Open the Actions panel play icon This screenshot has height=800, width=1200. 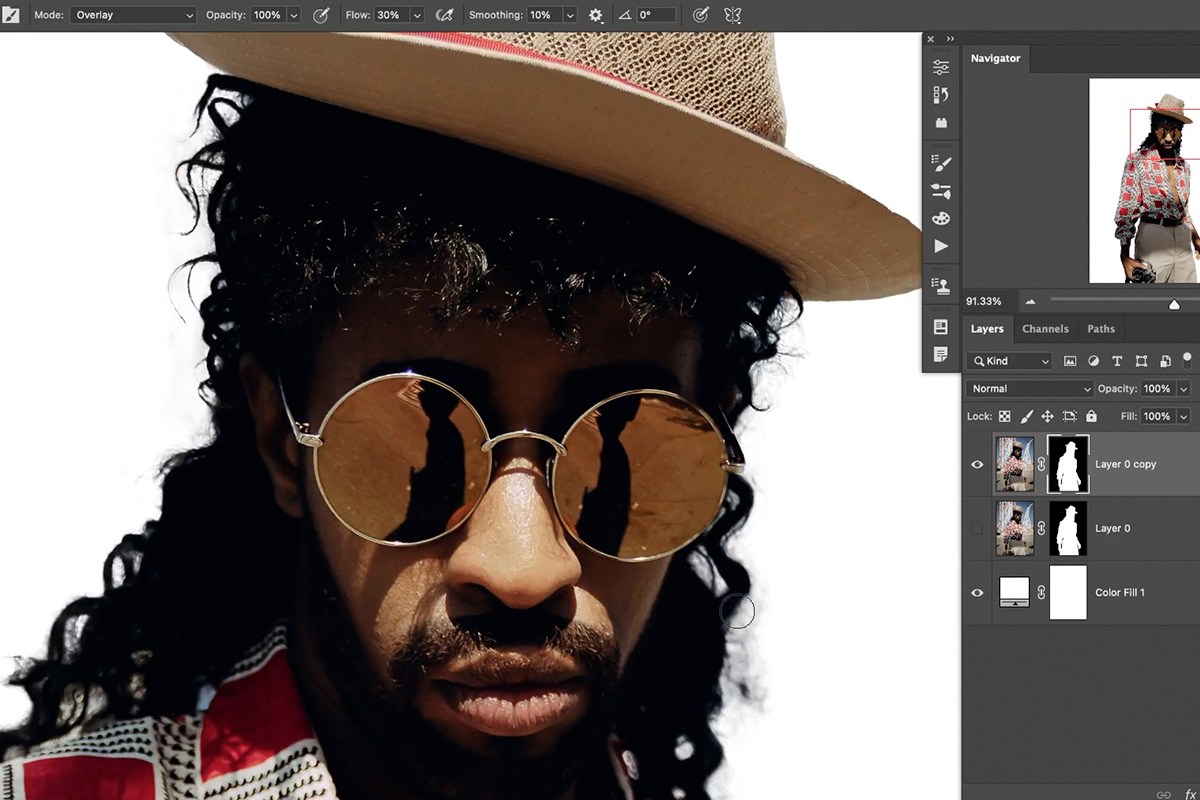(x=941, y=246)
